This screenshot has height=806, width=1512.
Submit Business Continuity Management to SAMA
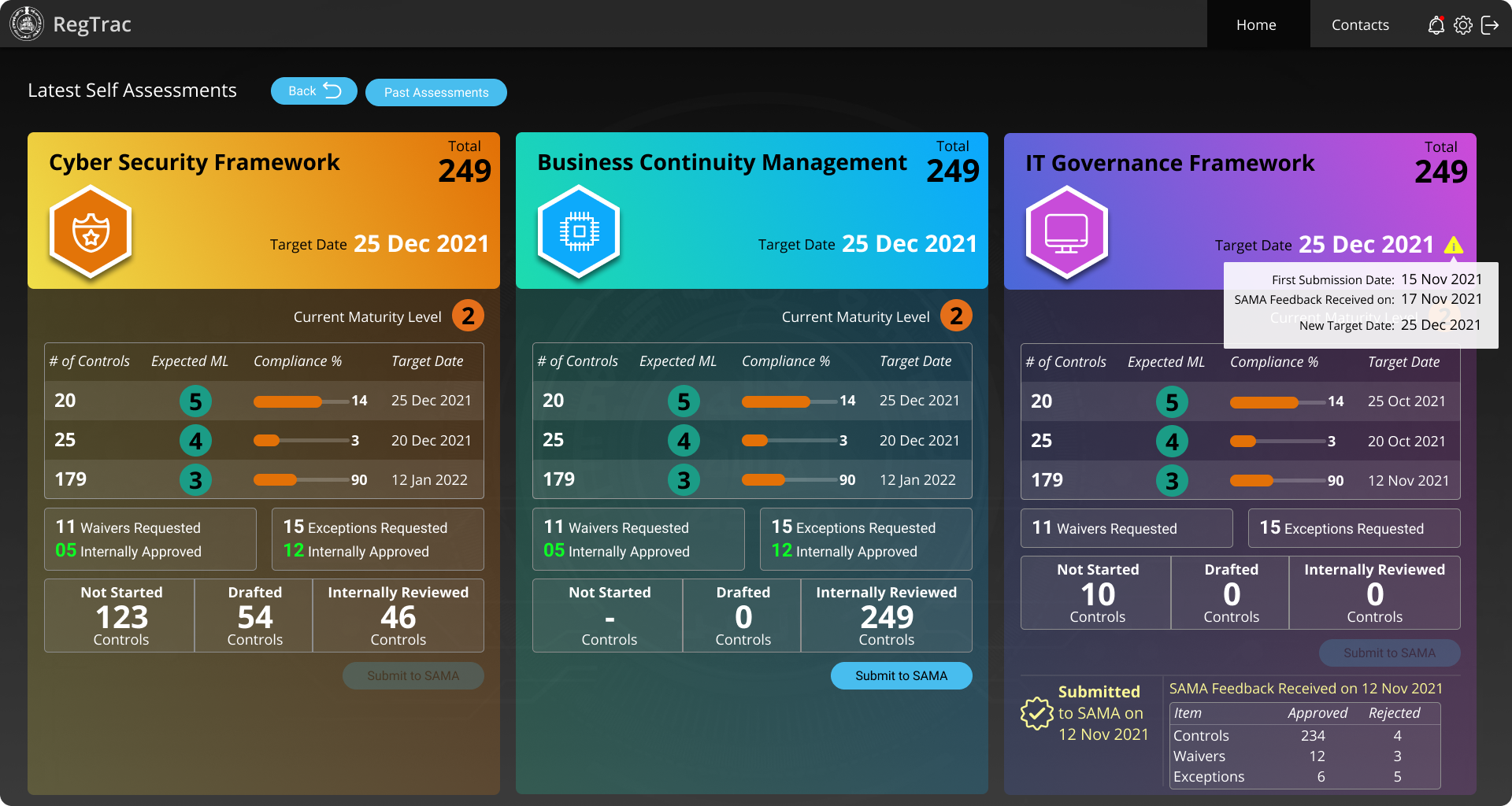coord(901,675)
